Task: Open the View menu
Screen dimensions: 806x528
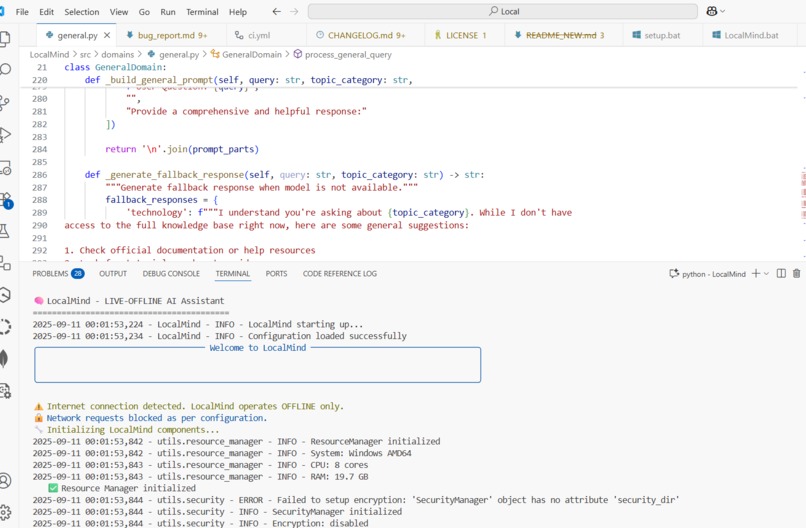Action: coord(119,12)
